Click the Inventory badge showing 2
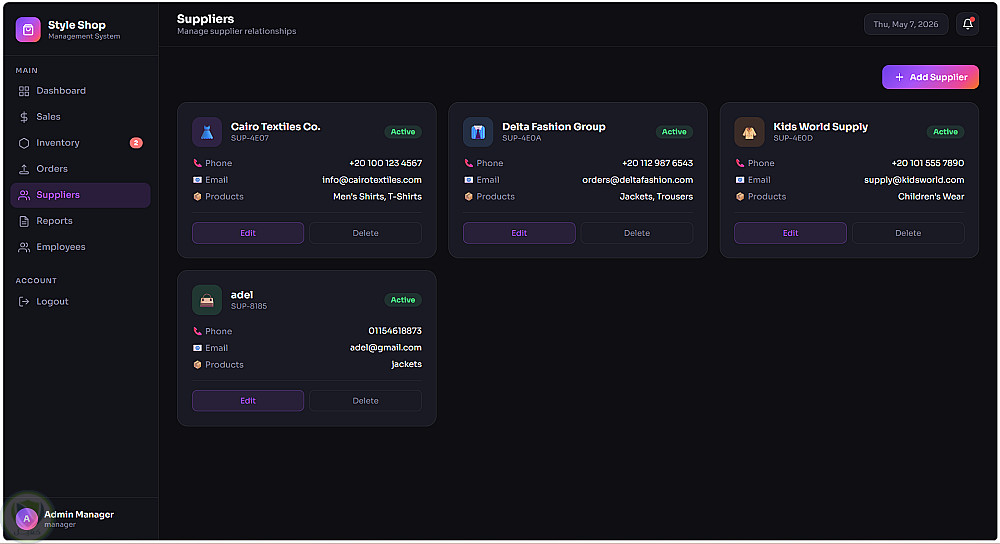Screen dimensions: 1000x544 point(136,143)
